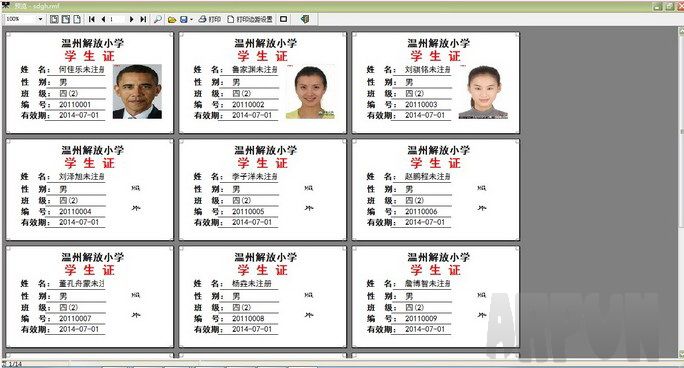
Task: Select student card numbered 20110001
Action: pyautogui.click(x=90, y=82)
